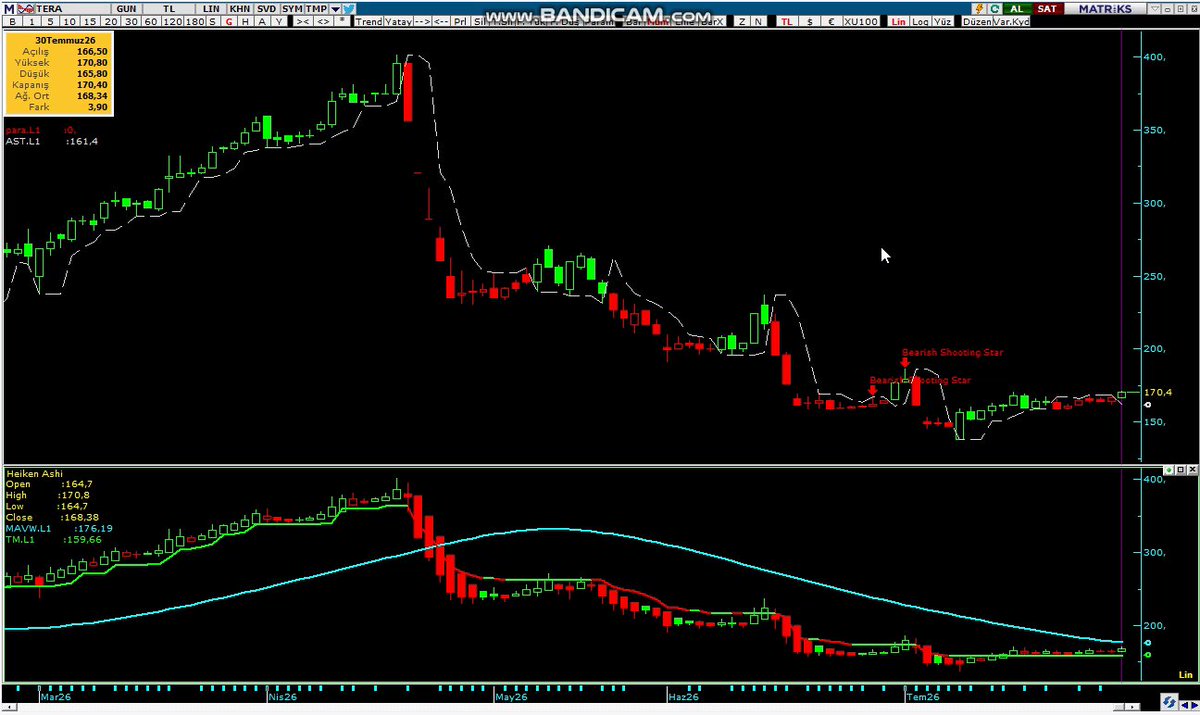Click the red SAT sell button

1047,8
